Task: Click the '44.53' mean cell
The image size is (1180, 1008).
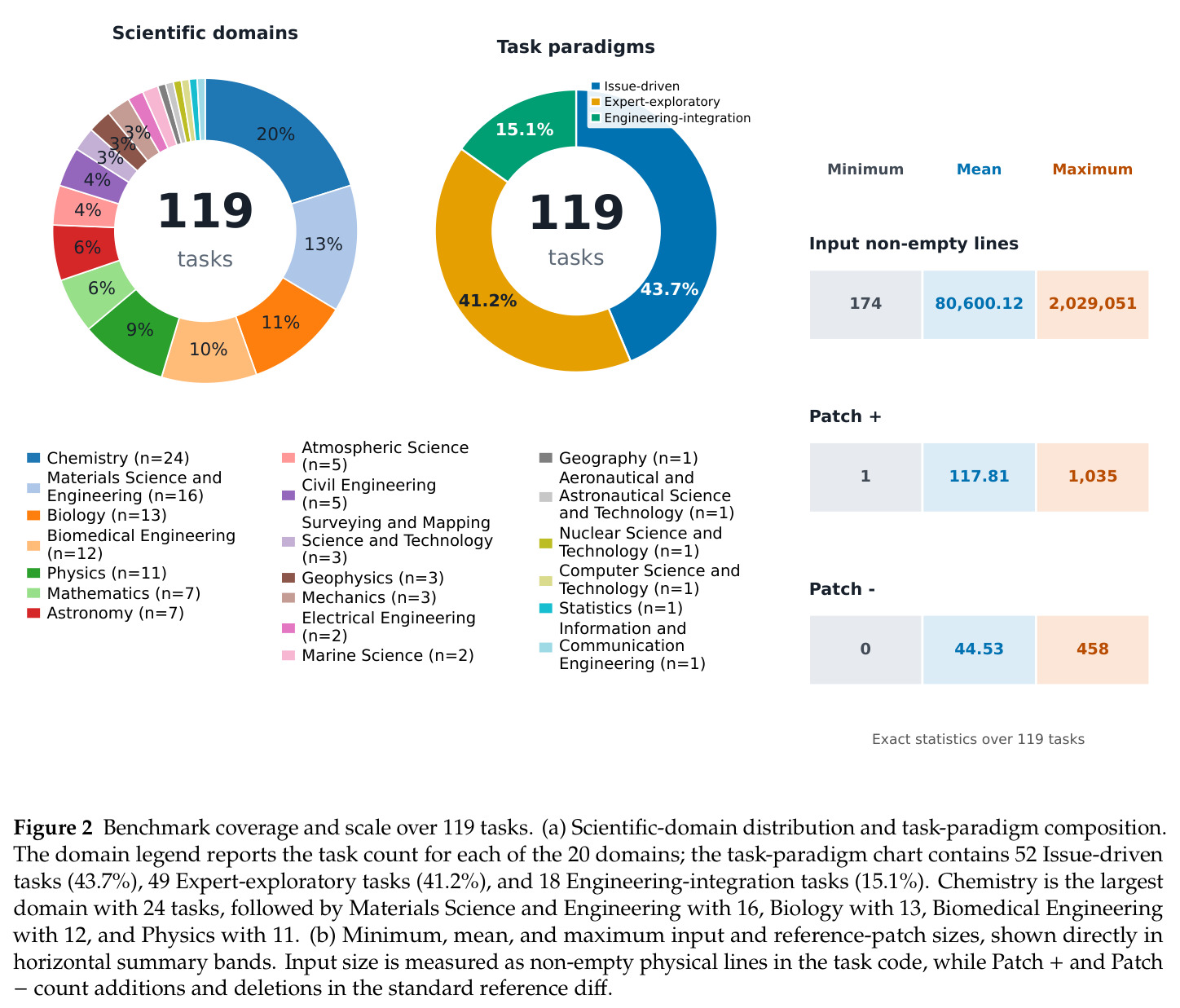Action: point(979,649)
